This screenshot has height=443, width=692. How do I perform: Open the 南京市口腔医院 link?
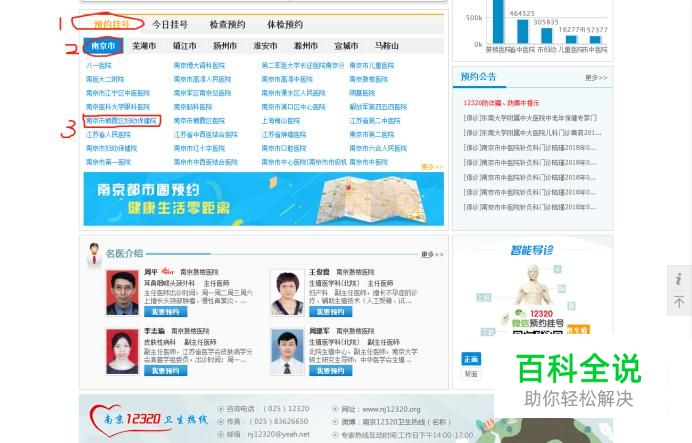284,148
